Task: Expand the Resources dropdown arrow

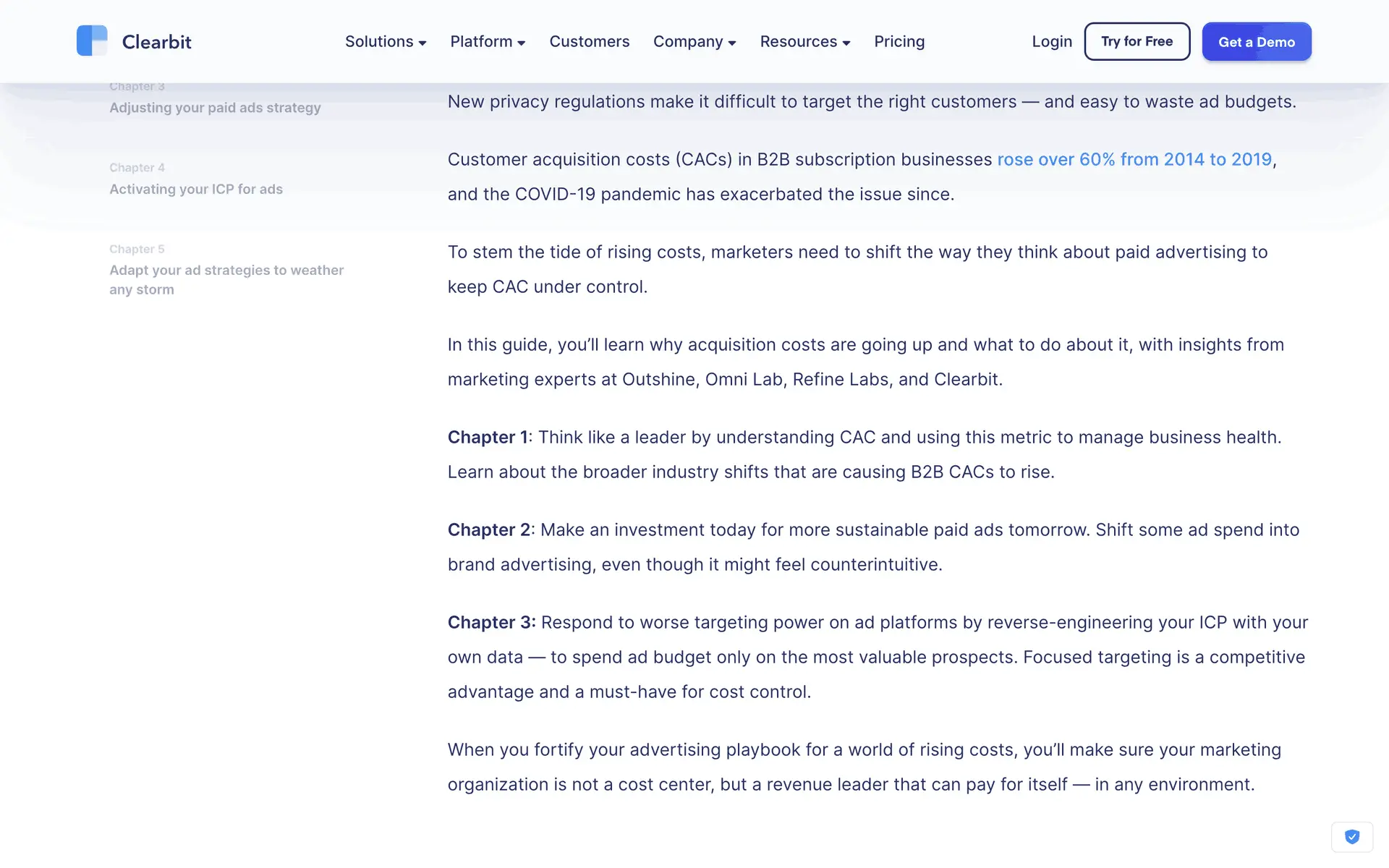Action: (x=846, y=43)
